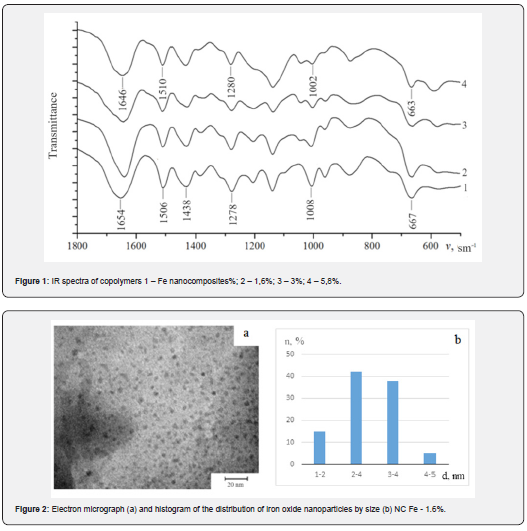This screenshot has height=531, width=527.
Task: Click the 1800 tick on wavenumber axis
Action: point(77,245)
